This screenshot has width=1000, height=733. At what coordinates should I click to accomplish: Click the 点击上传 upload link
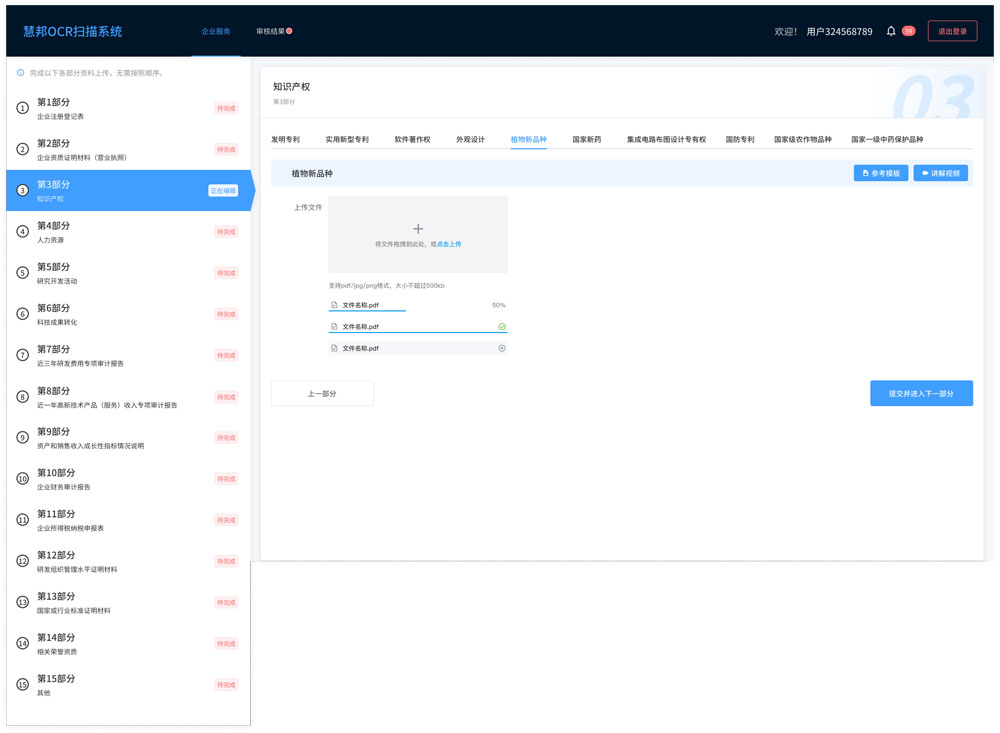[x=448, y=244]
